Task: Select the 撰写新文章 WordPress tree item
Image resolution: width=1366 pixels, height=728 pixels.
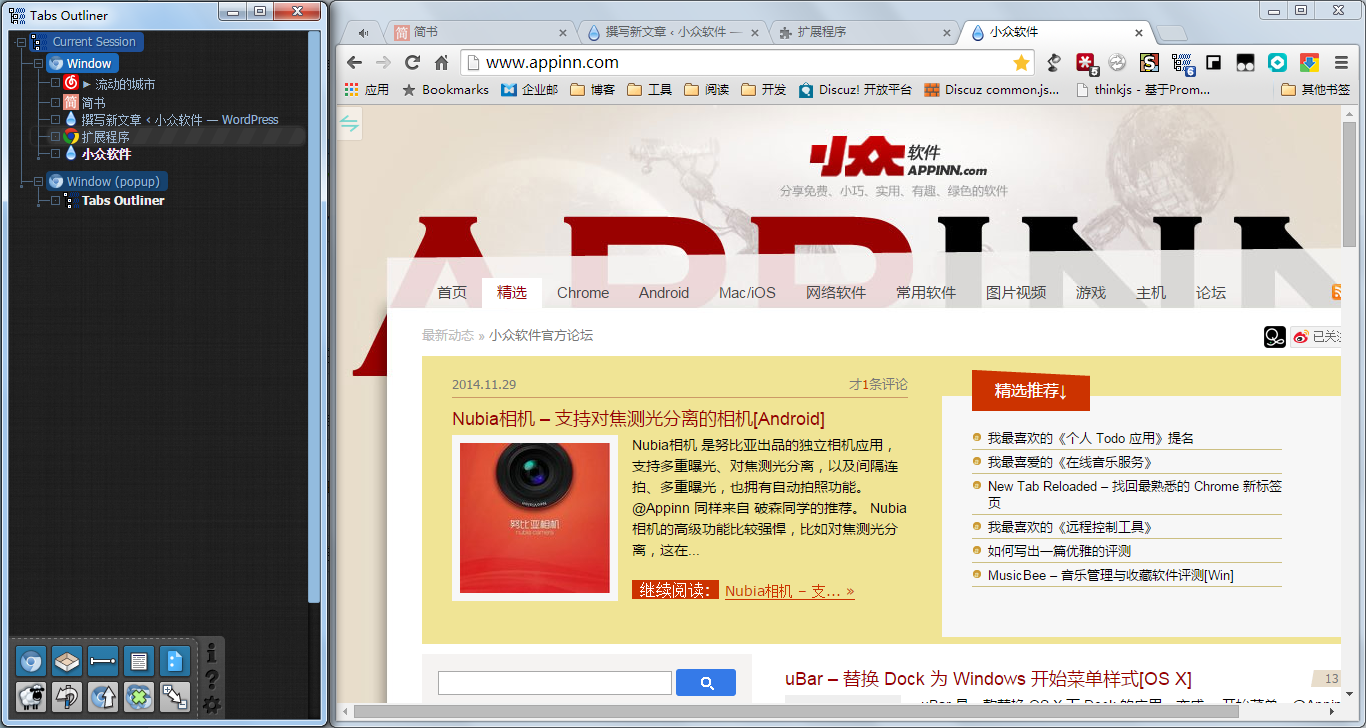Action: point(180,119)
